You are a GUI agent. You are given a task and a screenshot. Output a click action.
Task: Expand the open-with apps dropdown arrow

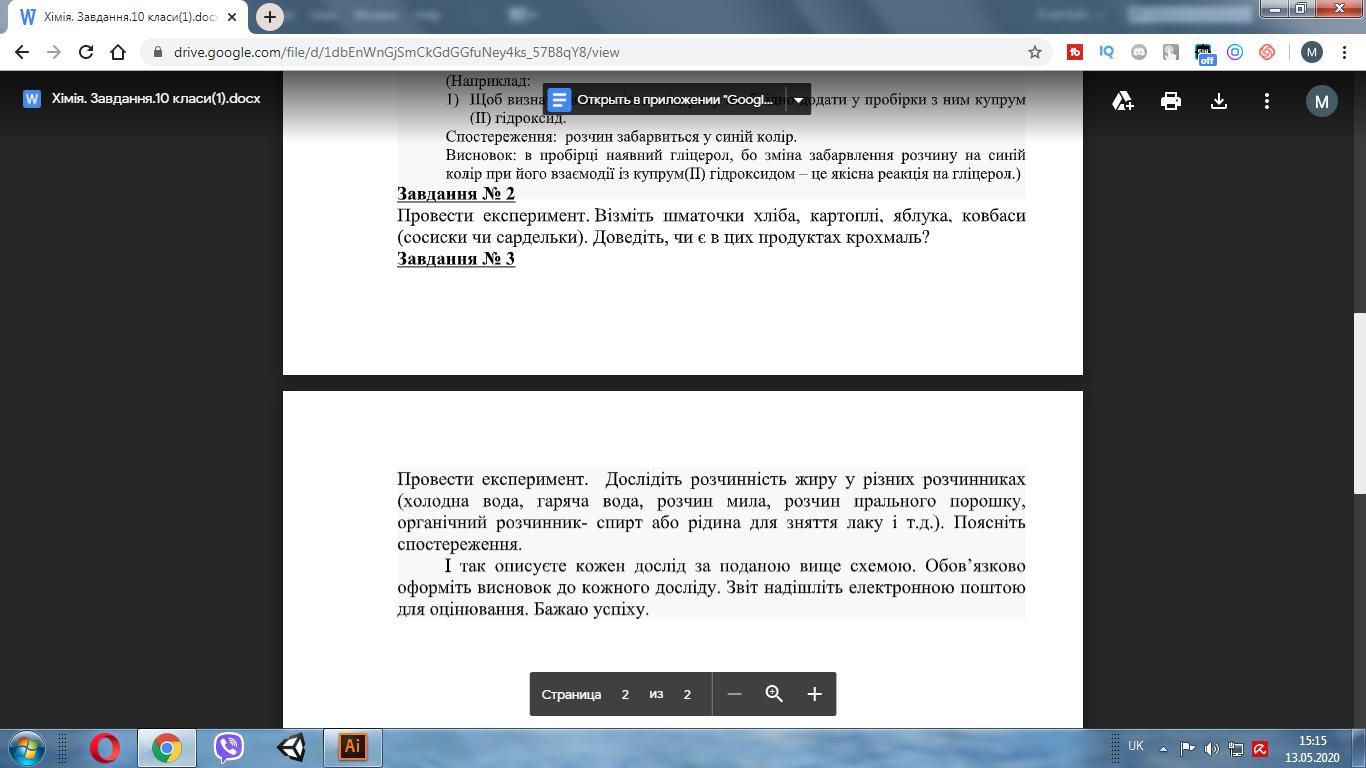pos(798,99)
